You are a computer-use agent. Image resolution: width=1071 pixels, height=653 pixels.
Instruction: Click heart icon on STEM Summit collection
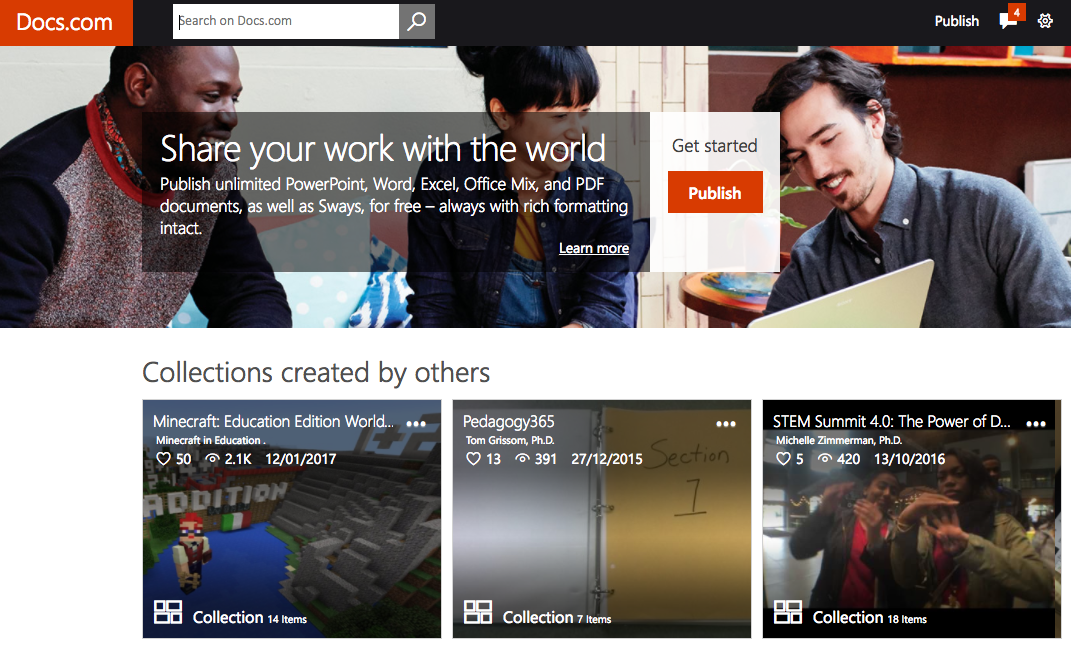(x=784, y=459)
